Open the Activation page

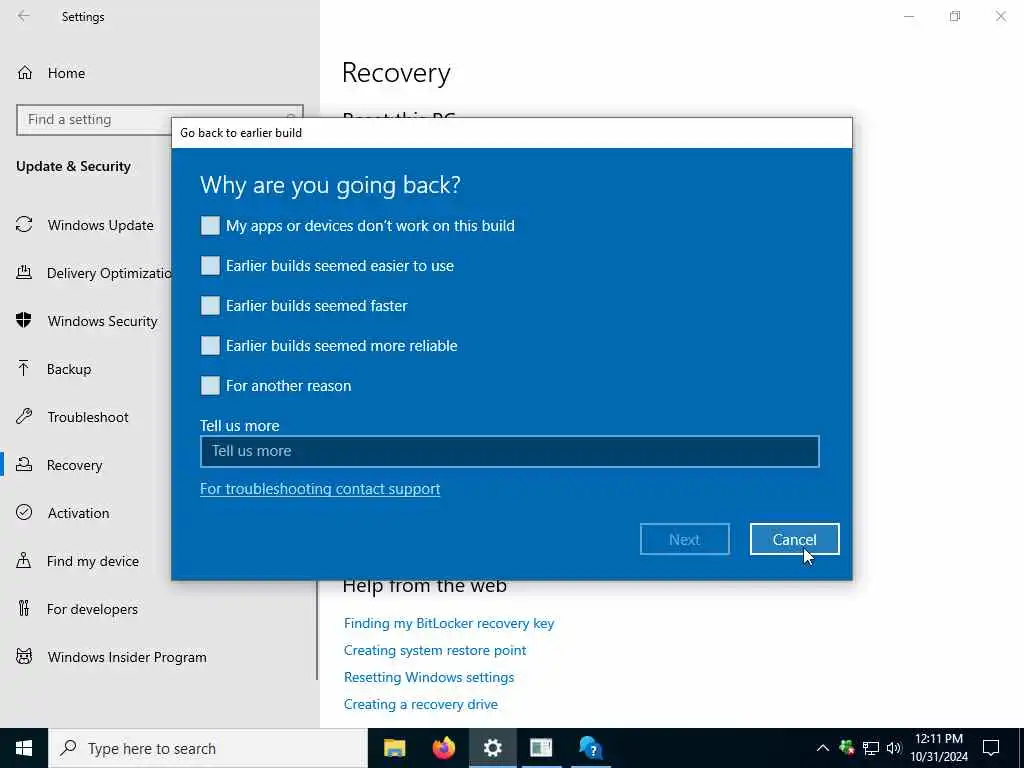click(x=78, y=513)
